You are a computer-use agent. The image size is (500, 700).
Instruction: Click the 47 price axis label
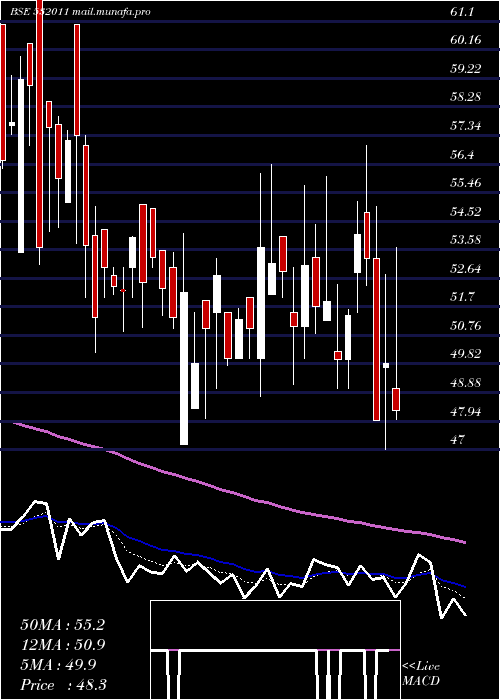coord(457,440)
